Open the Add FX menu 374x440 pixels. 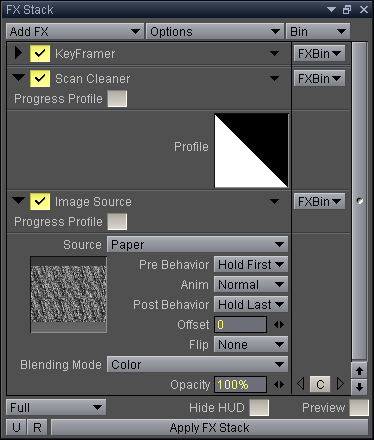coord(75,31)
